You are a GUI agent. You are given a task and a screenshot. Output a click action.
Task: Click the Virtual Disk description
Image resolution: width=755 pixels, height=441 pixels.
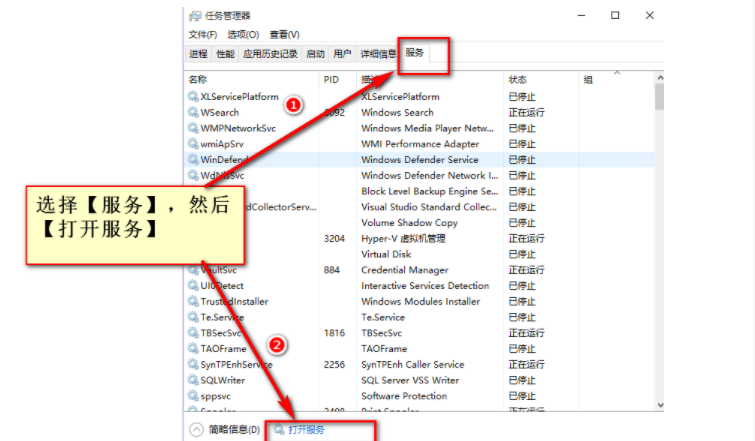386,254
